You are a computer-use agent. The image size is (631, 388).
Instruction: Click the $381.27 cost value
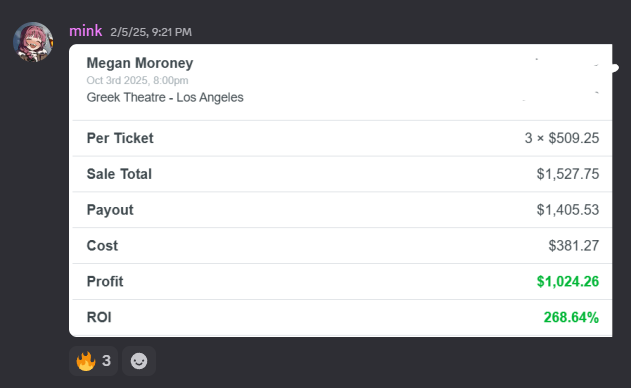point(573,246)
